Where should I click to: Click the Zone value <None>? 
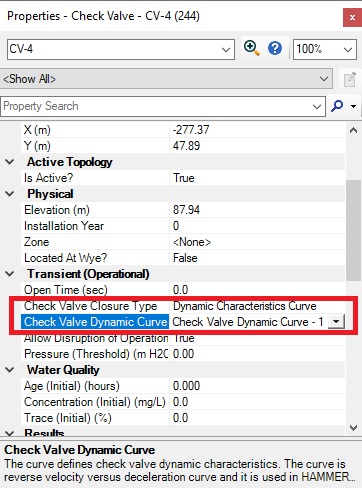192,242
